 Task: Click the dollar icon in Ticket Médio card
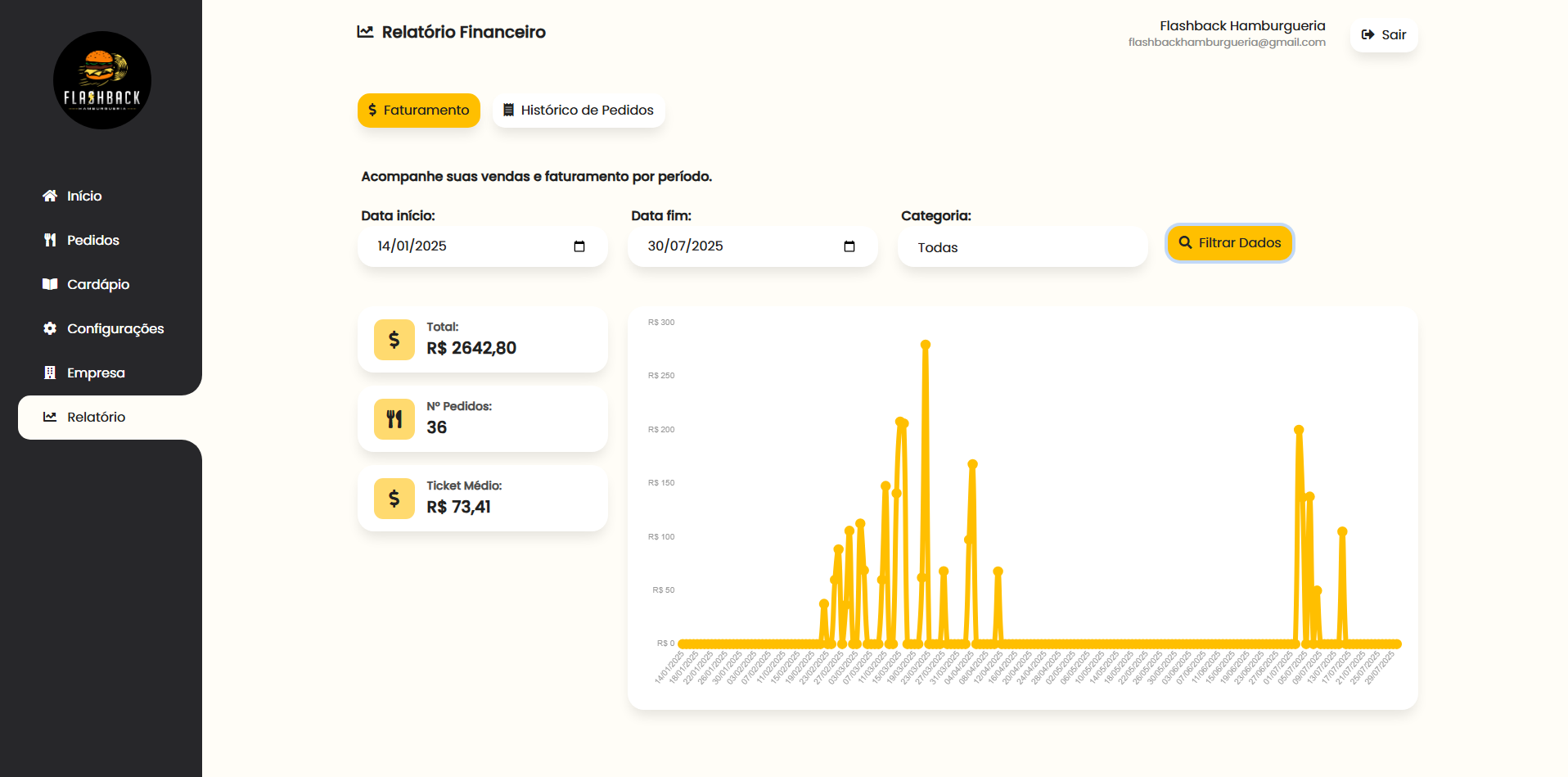click(394, 499)
